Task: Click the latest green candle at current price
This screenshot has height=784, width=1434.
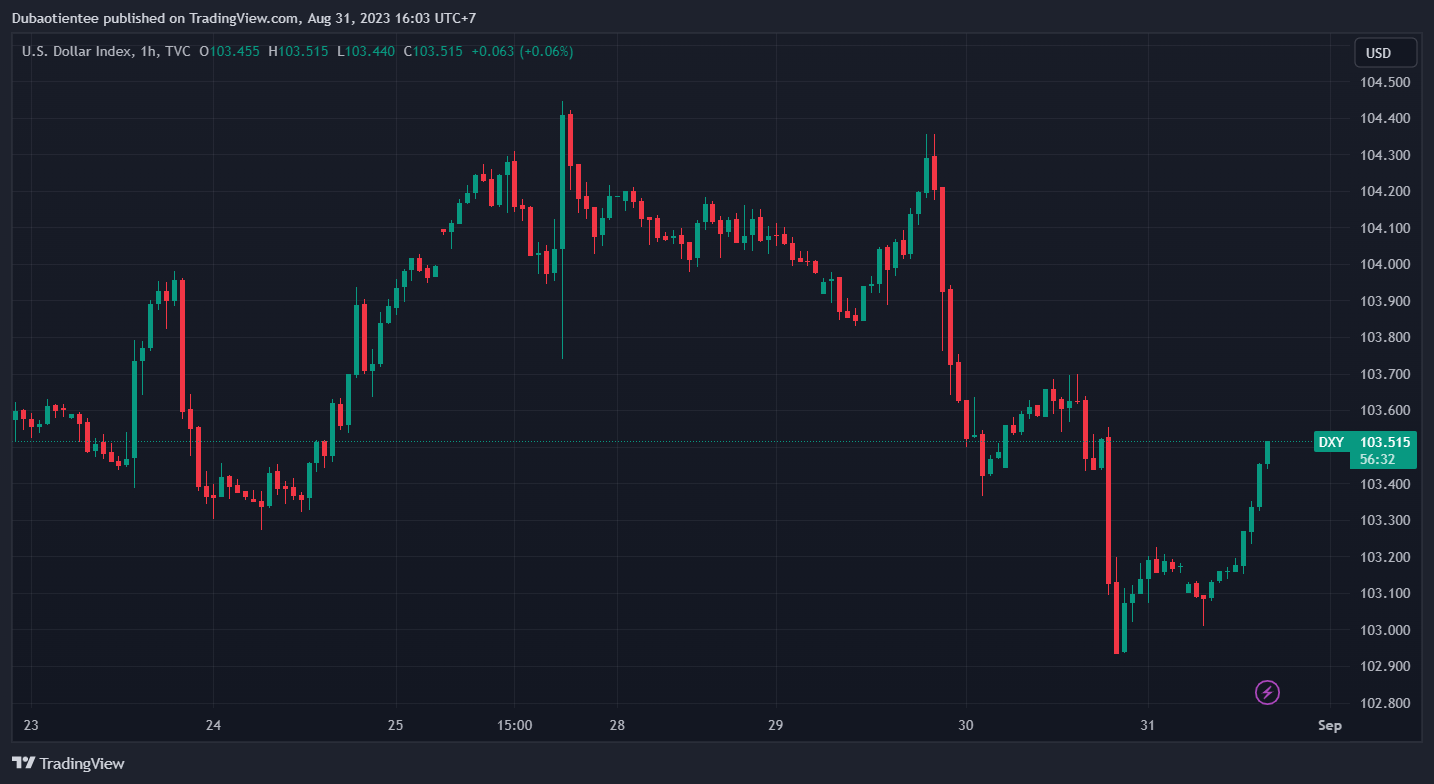Action: pyautogui.click(x=1267, y=453)
